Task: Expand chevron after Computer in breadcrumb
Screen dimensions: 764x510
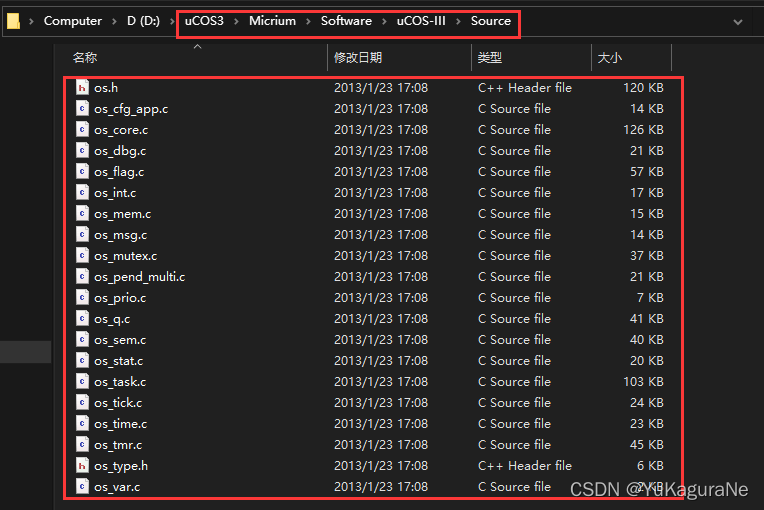Action: [x=114, y=21]
